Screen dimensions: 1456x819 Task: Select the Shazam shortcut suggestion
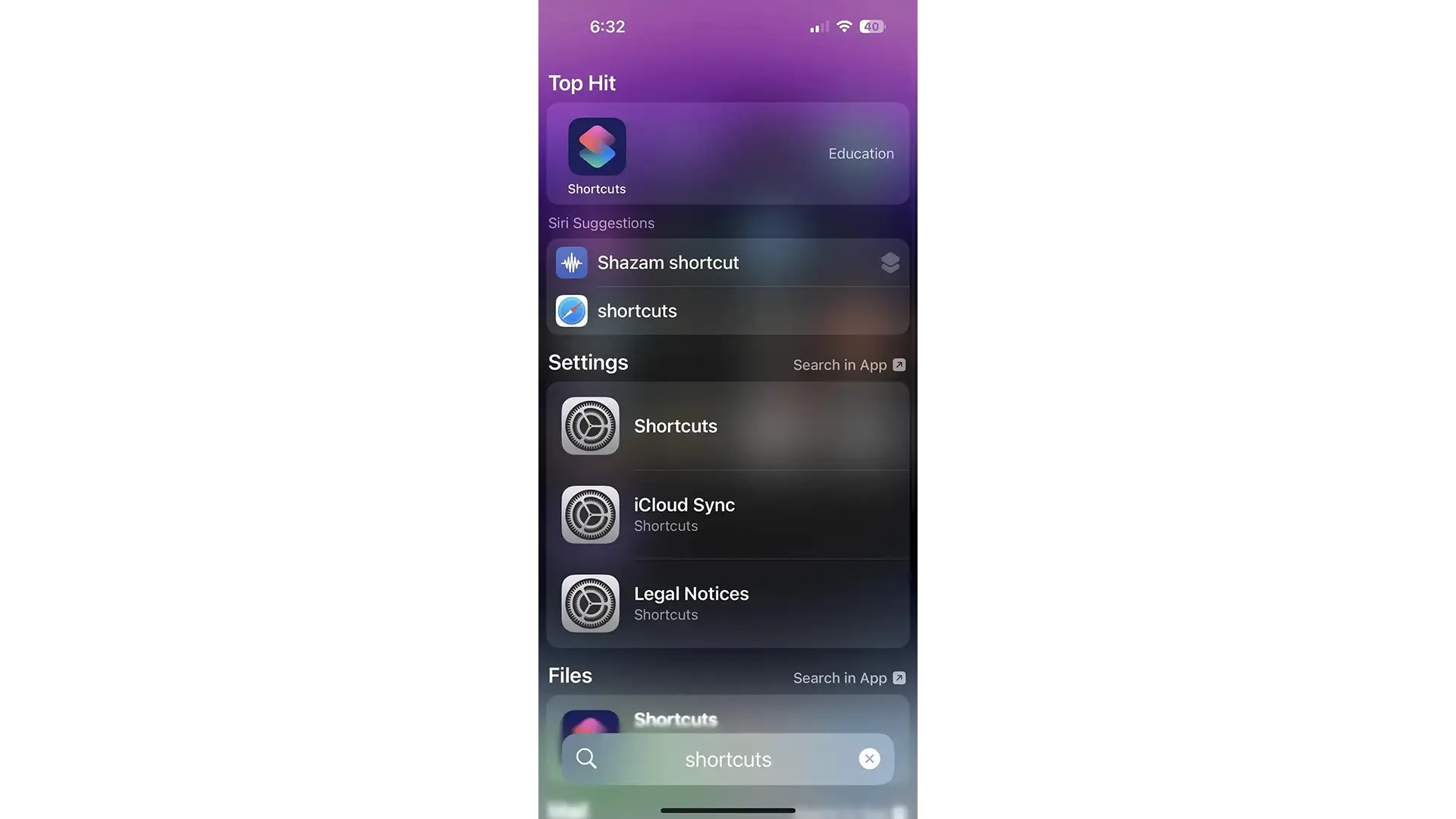click(727, 262)
